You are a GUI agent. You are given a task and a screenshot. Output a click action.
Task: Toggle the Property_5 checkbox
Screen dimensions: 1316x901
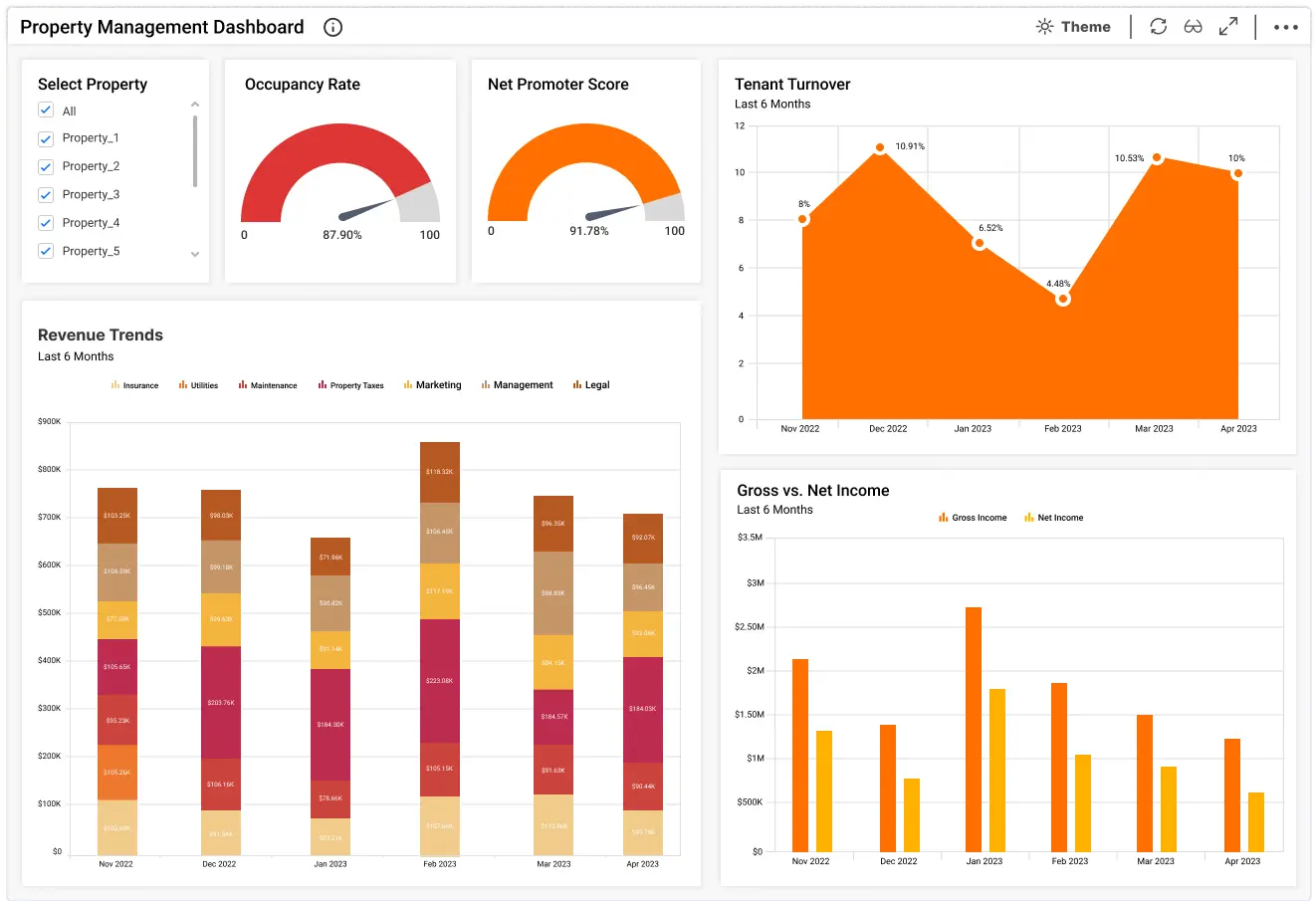45,251
